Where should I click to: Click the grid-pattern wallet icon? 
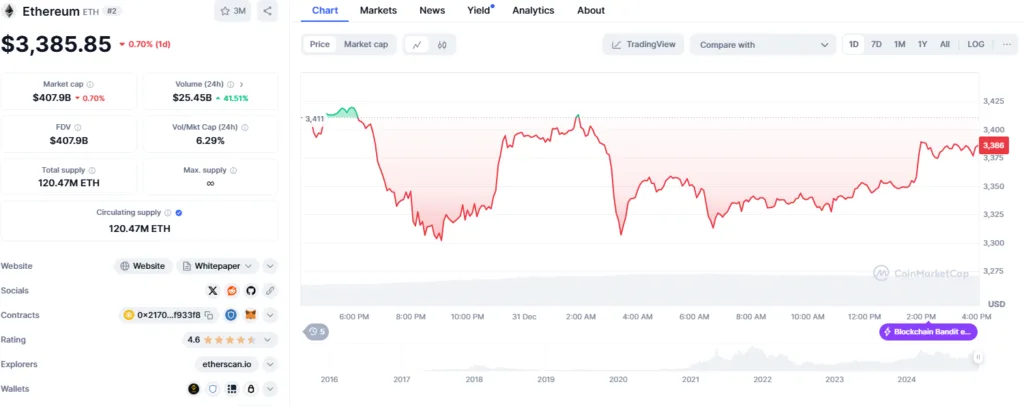(231, 389)
